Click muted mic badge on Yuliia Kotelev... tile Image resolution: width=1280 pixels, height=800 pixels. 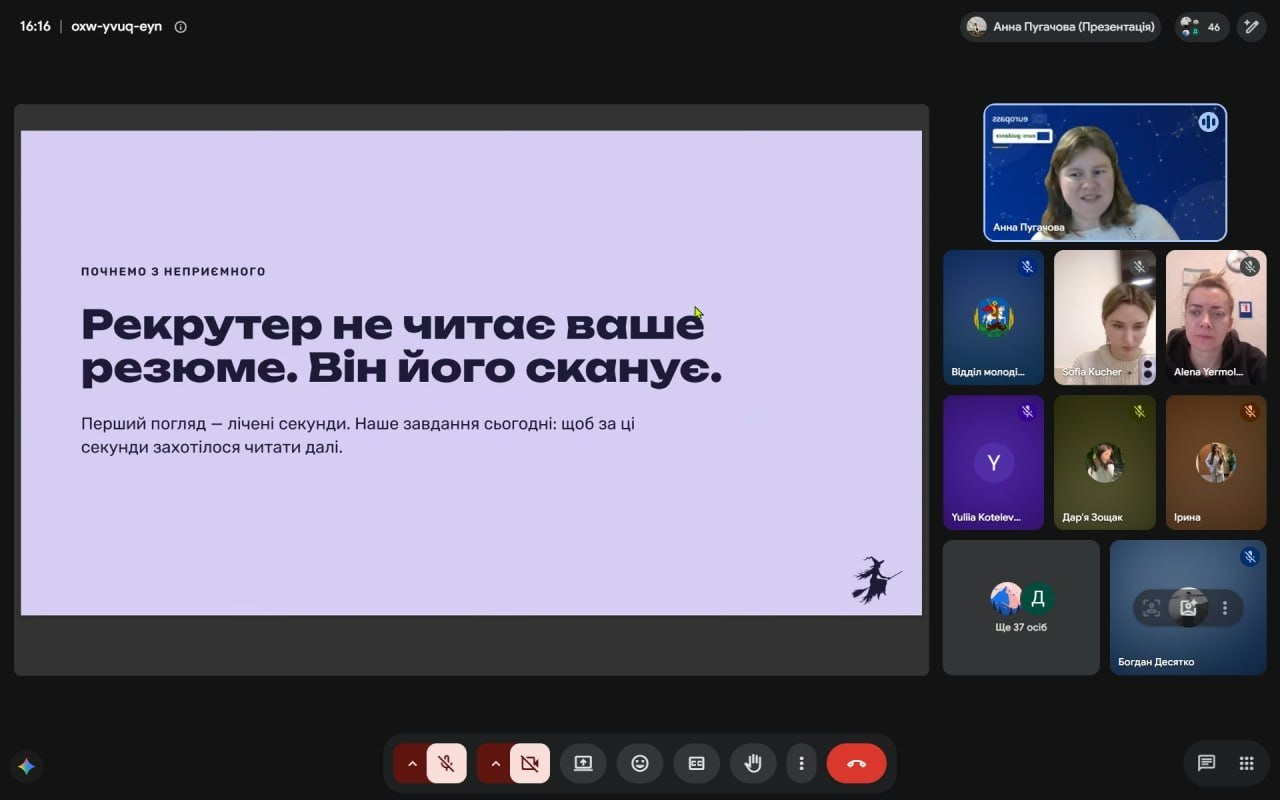tap(1026, 412)
